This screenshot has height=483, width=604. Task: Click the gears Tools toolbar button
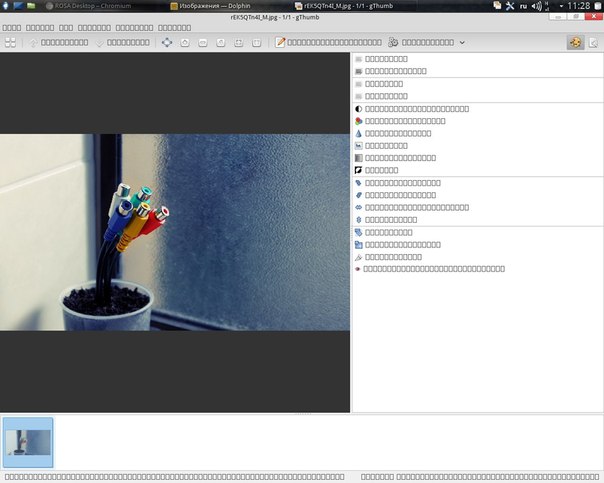pos(421,42)
